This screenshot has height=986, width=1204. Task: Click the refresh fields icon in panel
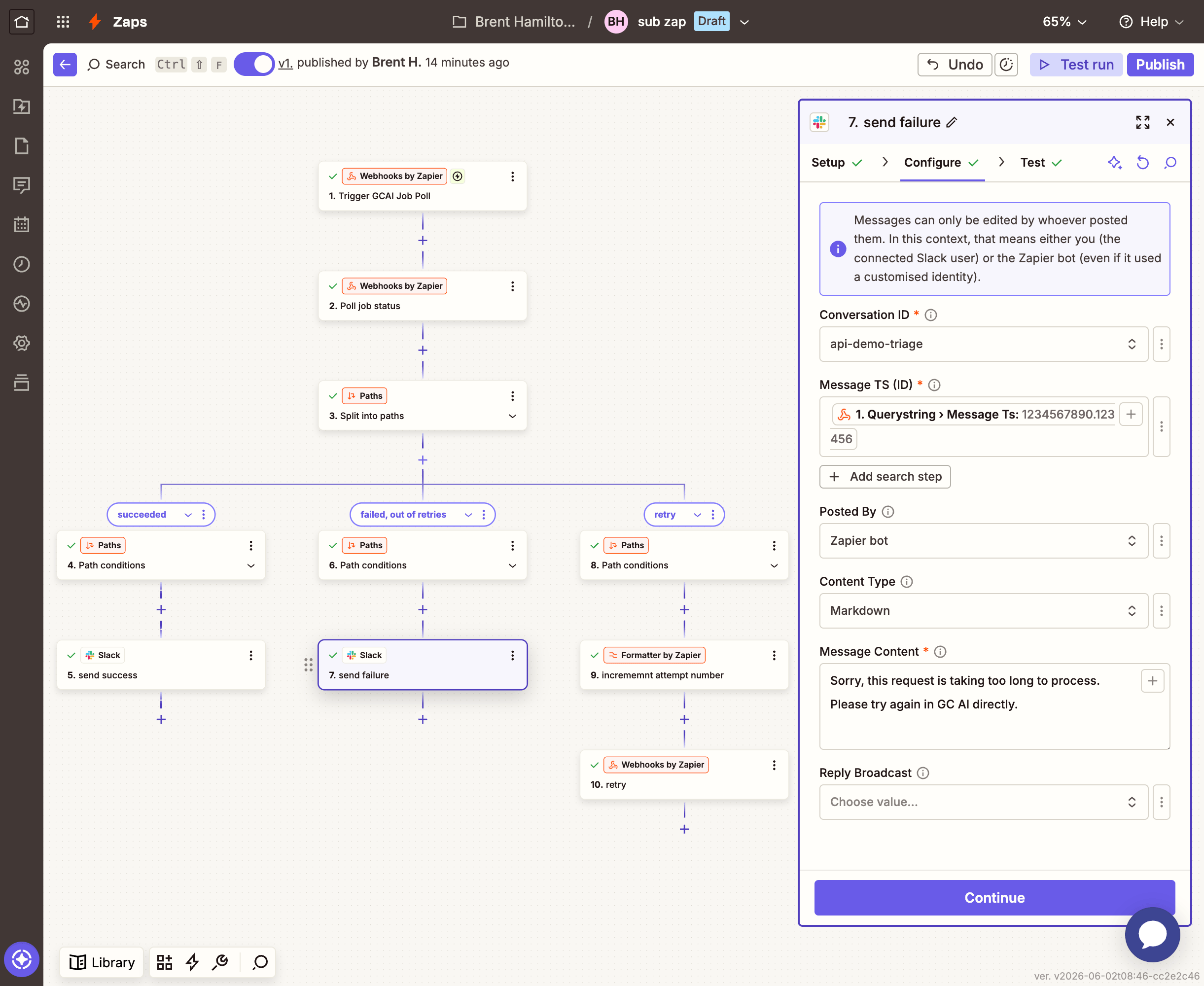click(x=1143, y=162)
